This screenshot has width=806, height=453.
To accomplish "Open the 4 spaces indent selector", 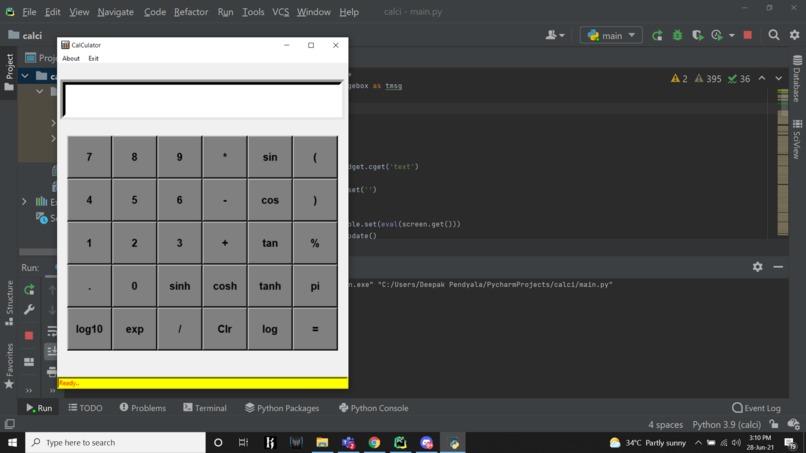I will [x=665, y=425].
